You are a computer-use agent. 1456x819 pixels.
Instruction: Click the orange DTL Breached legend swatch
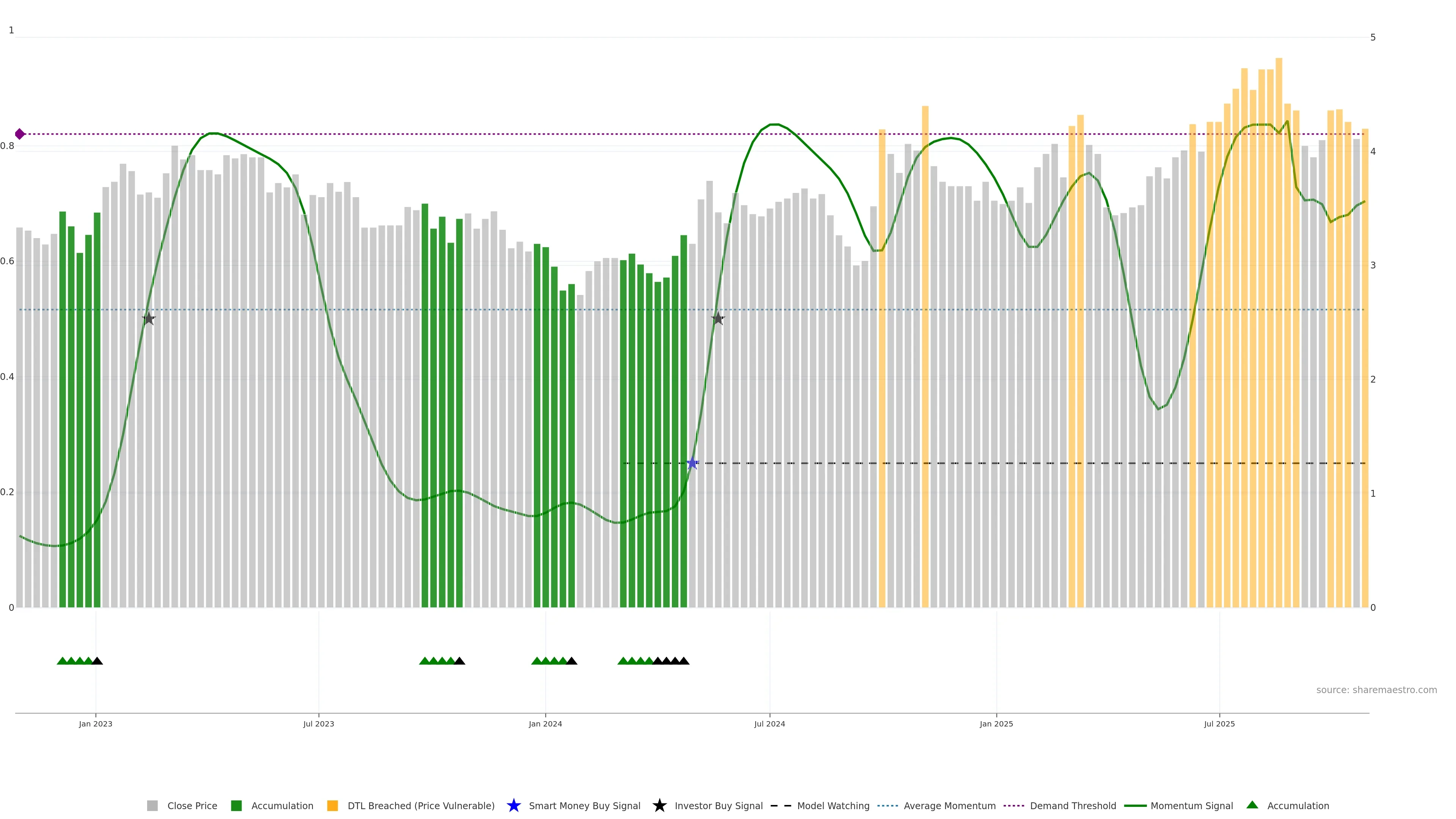click(x=333, y=805)
